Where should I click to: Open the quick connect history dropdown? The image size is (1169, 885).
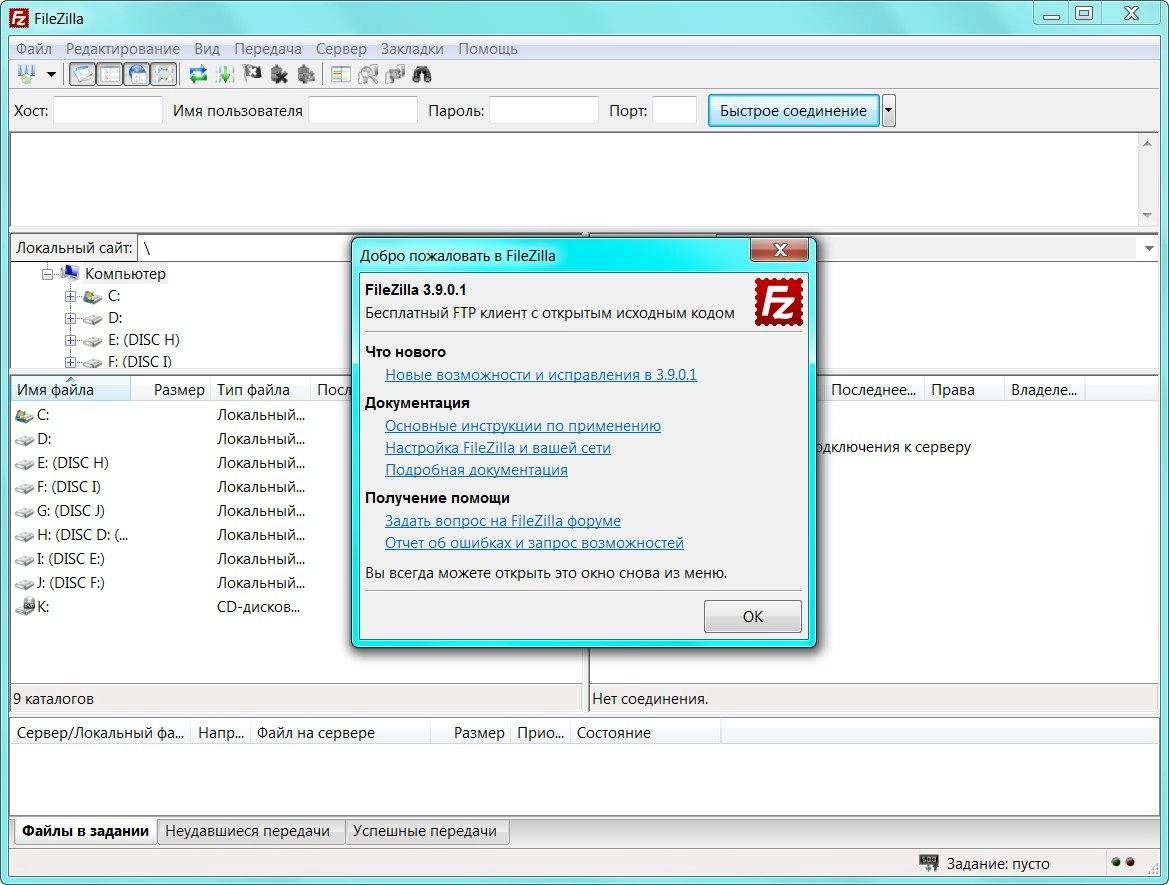[888, 110]
